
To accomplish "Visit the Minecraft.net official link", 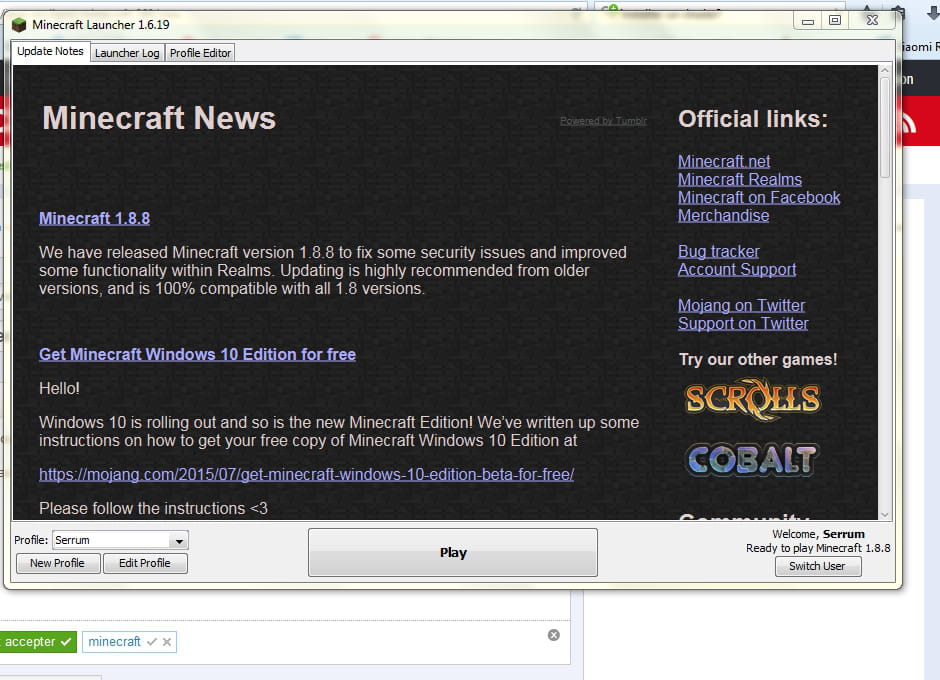I will (724, 161).
